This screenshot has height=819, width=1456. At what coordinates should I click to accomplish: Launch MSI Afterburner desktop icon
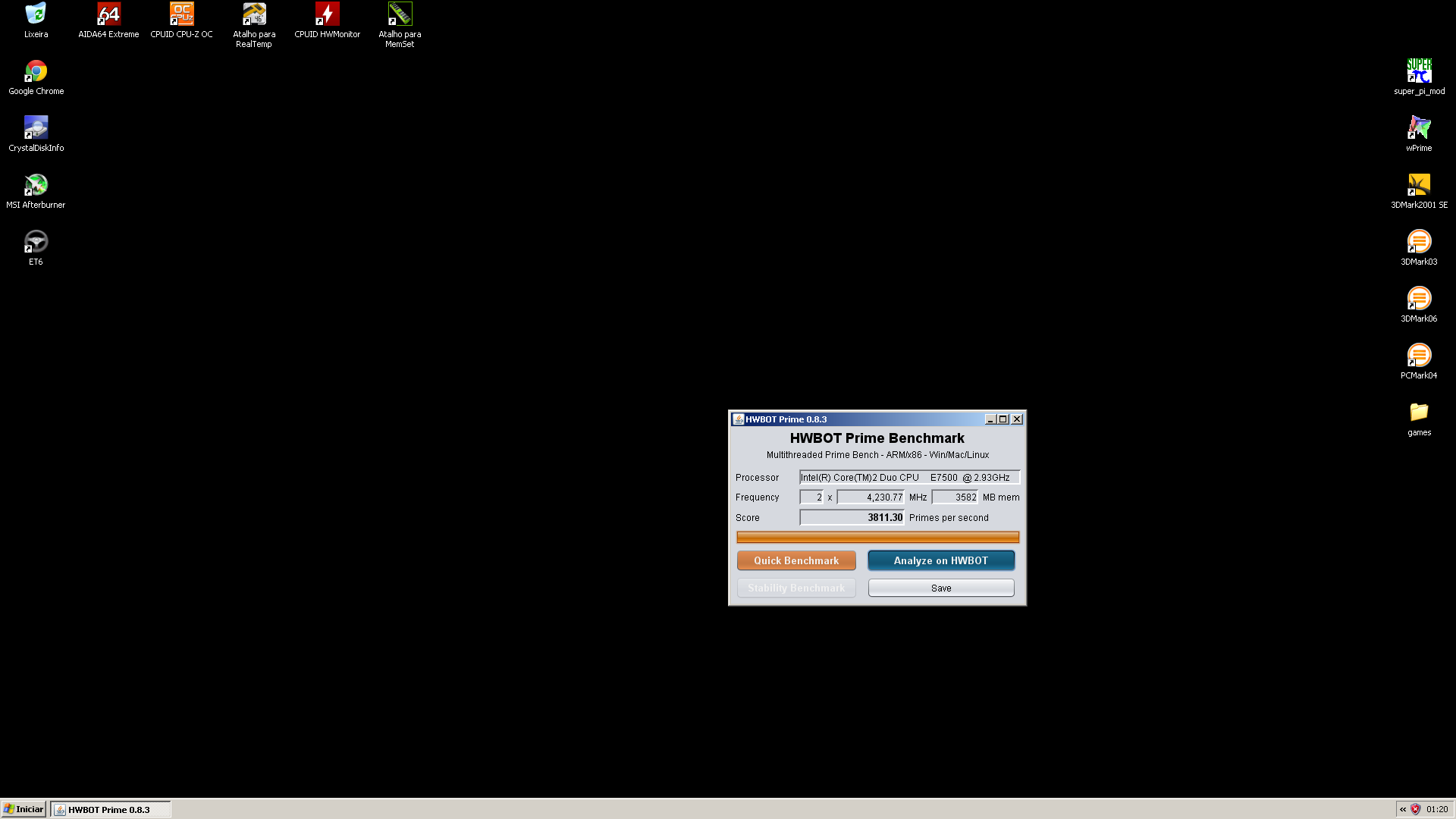click(36, 184)
